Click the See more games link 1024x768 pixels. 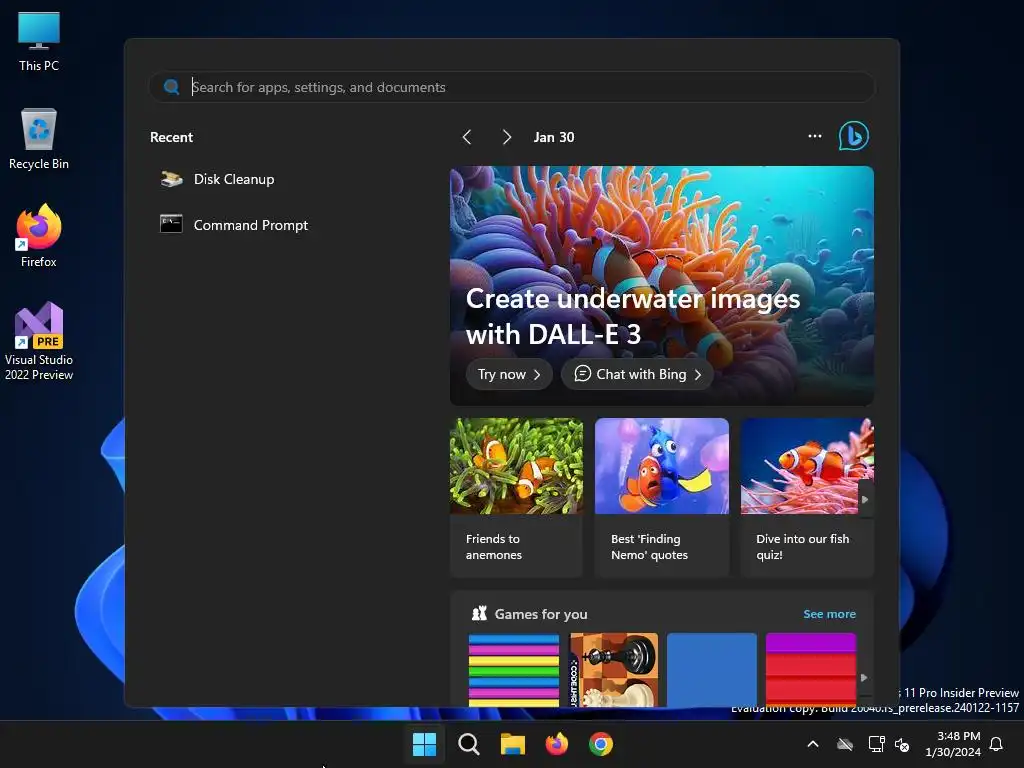point(829,614)
